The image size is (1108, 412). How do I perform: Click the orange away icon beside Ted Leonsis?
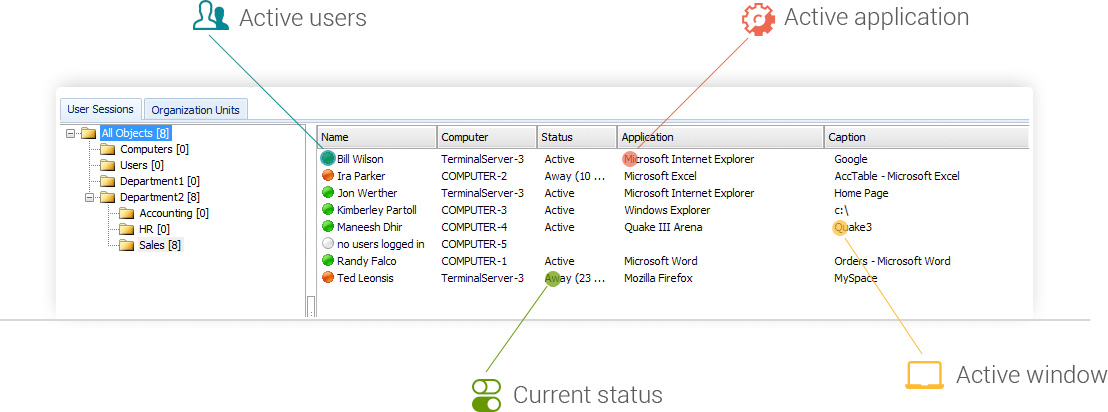point(327,278)
